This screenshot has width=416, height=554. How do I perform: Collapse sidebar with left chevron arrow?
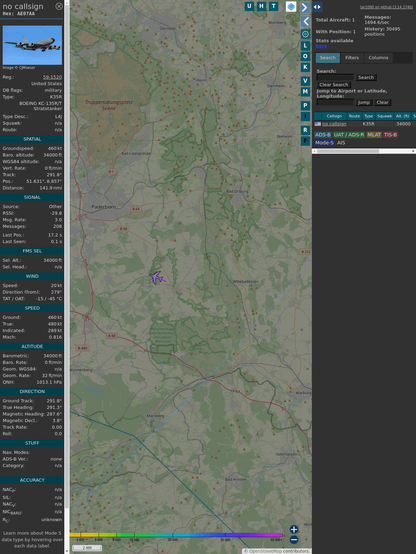(x=305, y=22)
